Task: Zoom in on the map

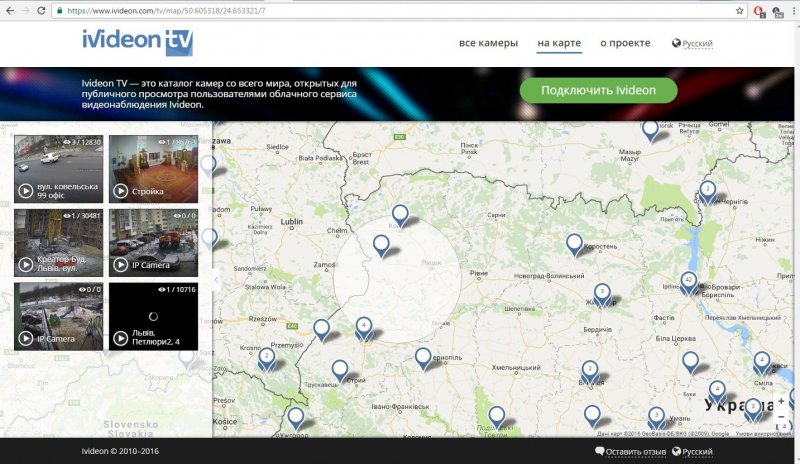Action: [x=781, y=401]
